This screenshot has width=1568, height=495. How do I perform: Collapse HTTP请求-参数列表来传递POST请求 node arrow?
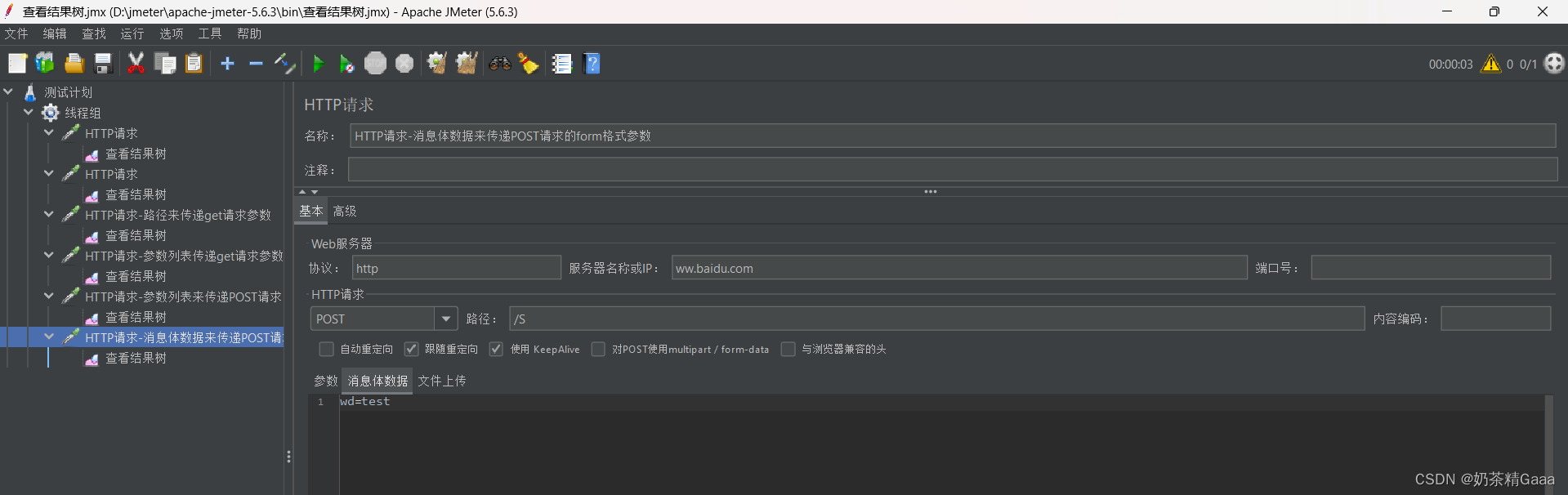click(x=49, y=296)
